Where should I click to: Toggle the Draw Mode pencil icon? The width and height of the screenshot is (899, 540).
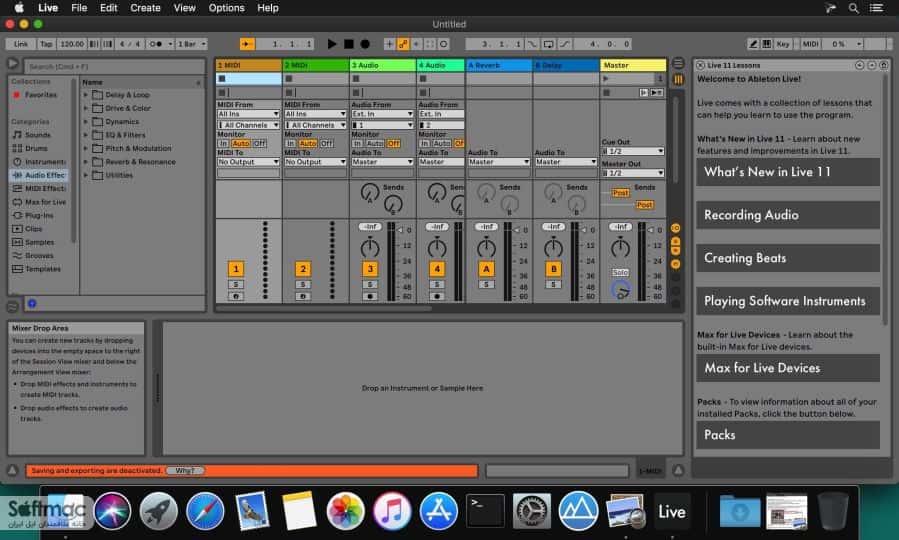click(753, 44)
